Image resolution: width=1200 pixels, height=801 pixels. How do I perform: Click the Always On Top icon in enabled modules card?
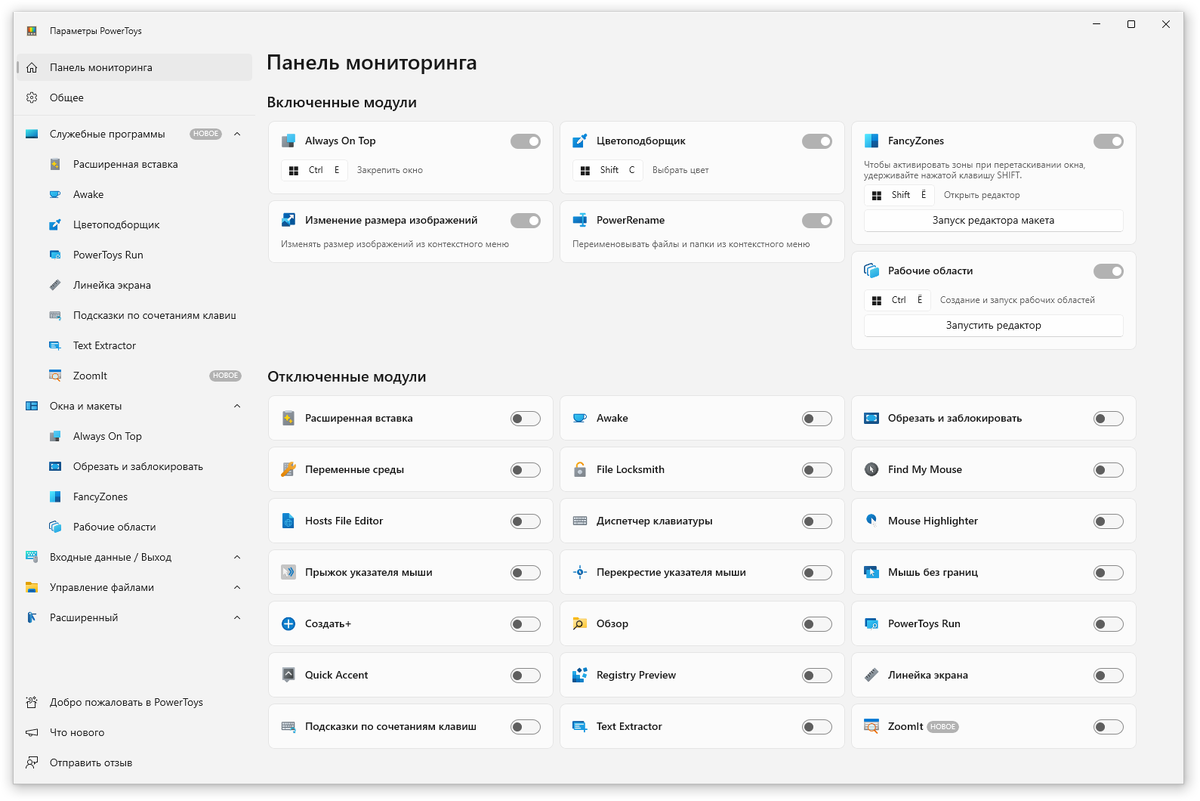click(x=288, y=141)
